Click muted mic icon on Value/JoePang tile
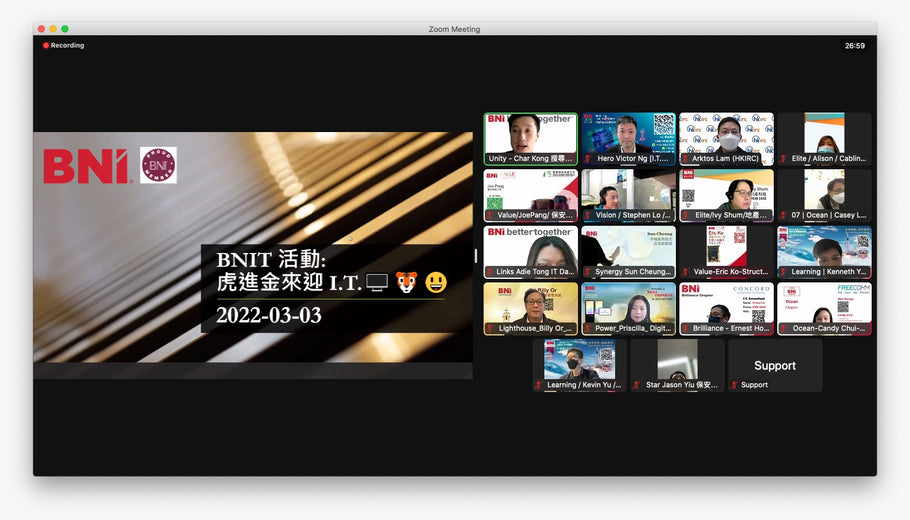The width and height of the screenshot is (910, 520). [491, 215]
